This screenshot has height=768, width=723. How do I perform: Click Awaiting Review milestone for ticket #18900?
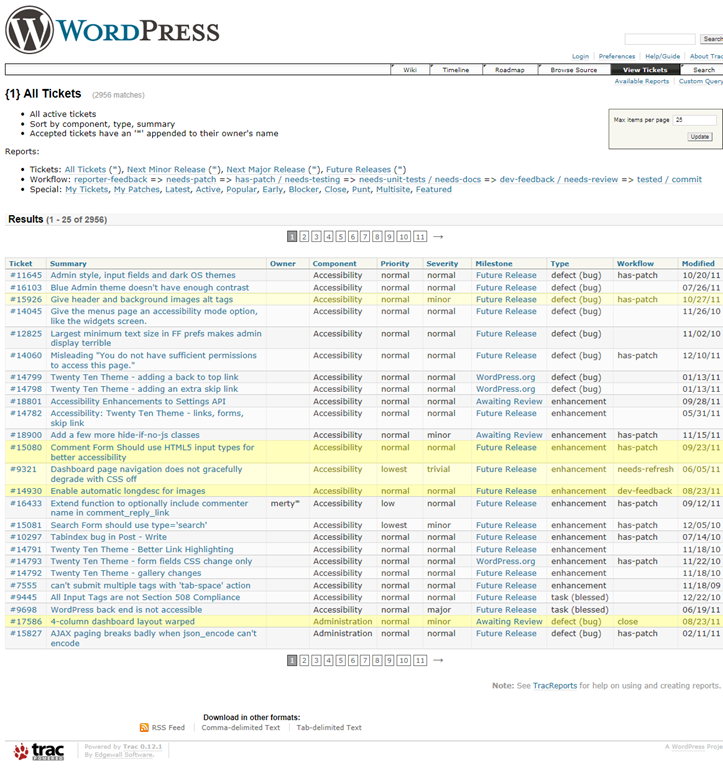(x=509, y=435)
